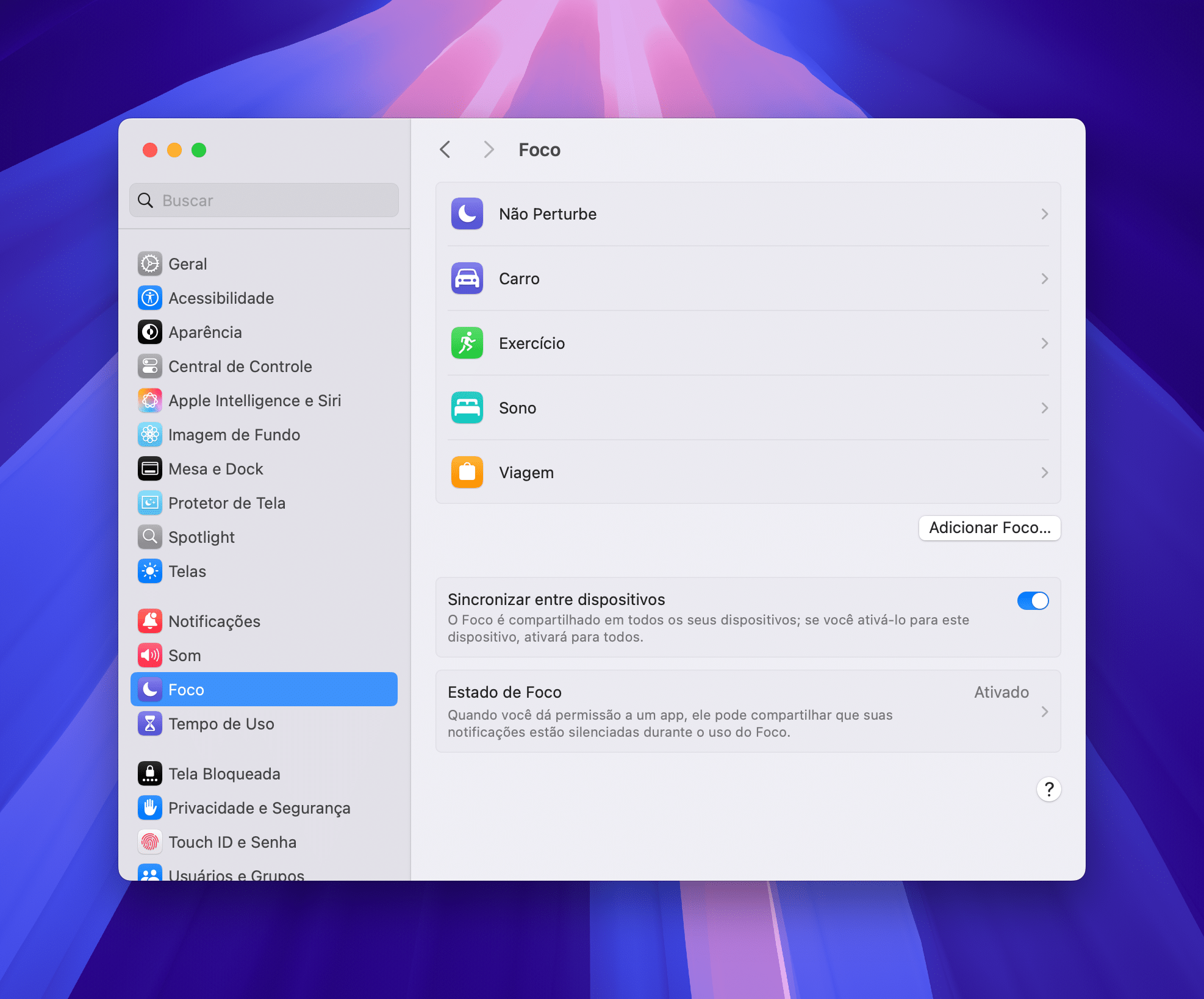Click Adicionar Foco button

coord(988,527)
